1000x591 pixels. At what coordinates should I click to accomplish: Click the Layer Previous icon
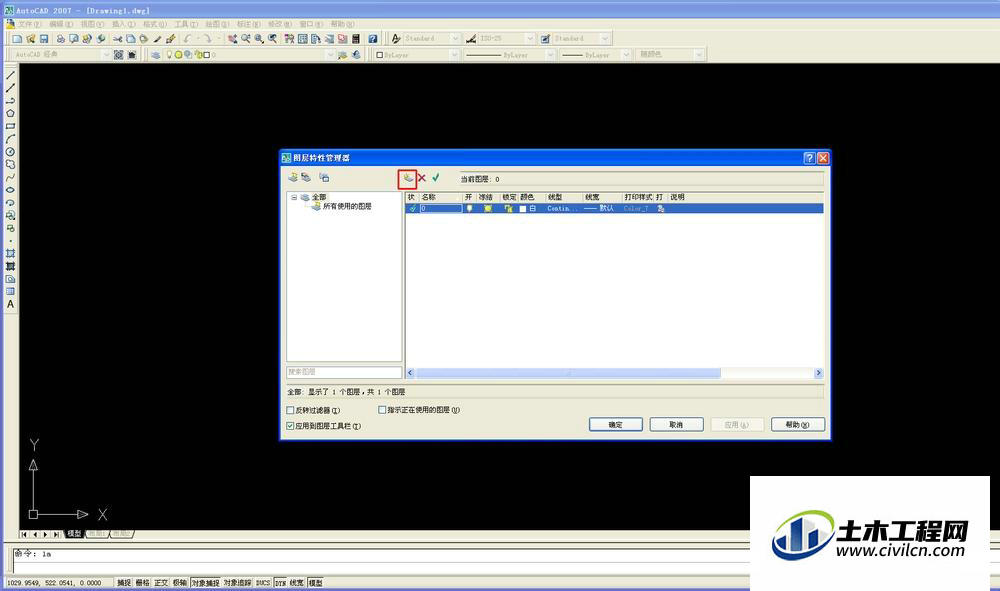[356, 55]
